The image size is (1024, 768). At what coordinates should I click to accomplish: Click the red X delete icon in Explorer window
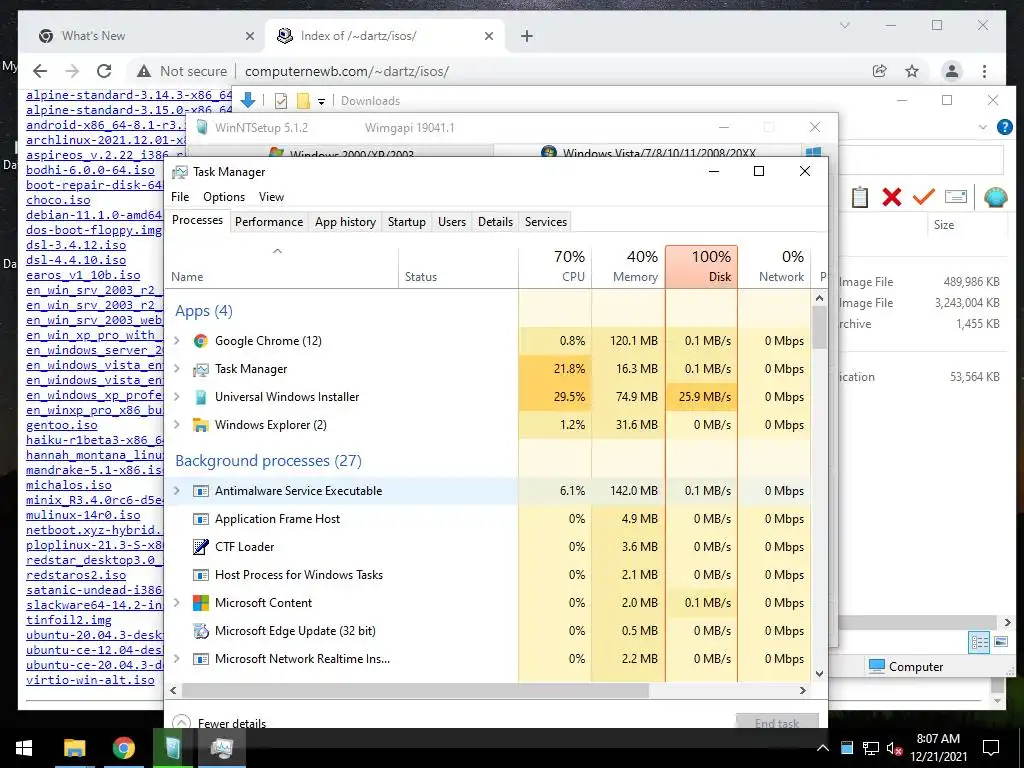click(891, 197)
